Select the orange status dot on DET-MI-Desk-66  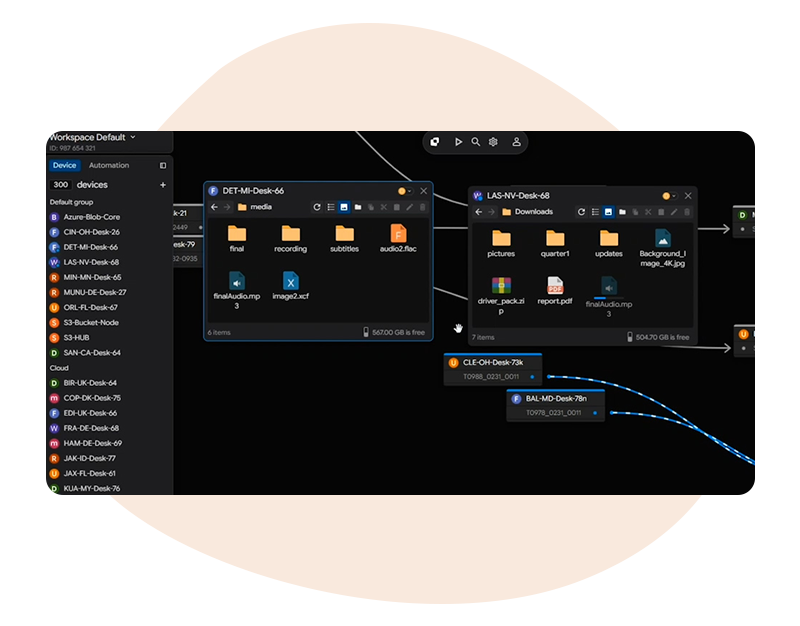click(x=402, y=191)
